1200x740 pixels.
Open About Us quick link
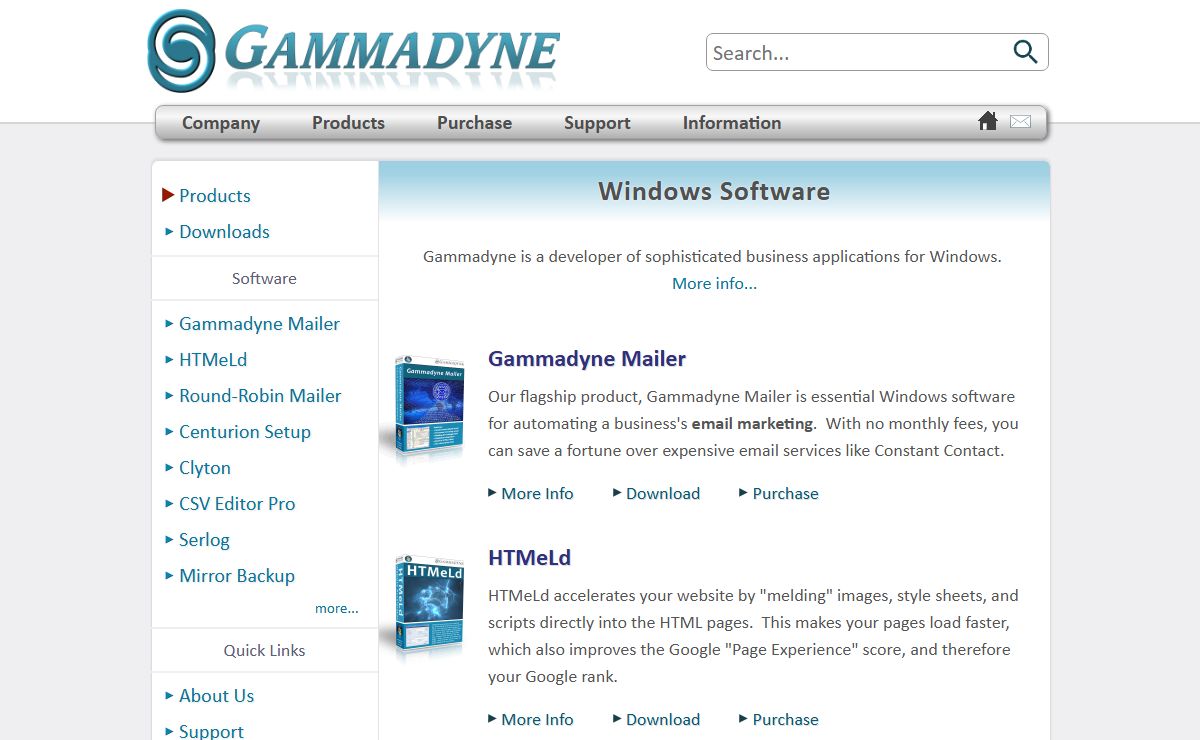point(216,696)
